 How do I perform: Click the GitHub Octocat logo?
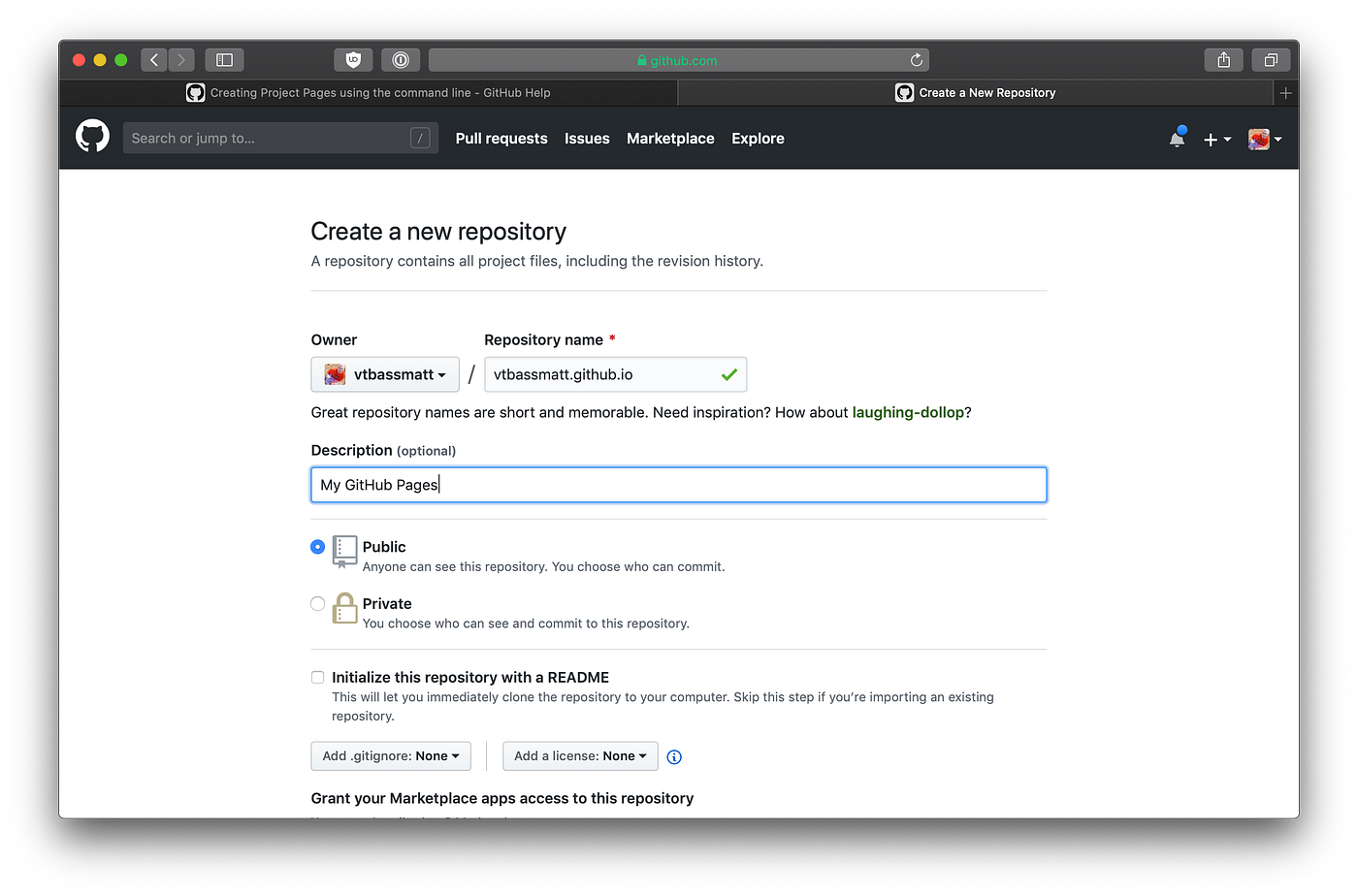tap(92, 137)
